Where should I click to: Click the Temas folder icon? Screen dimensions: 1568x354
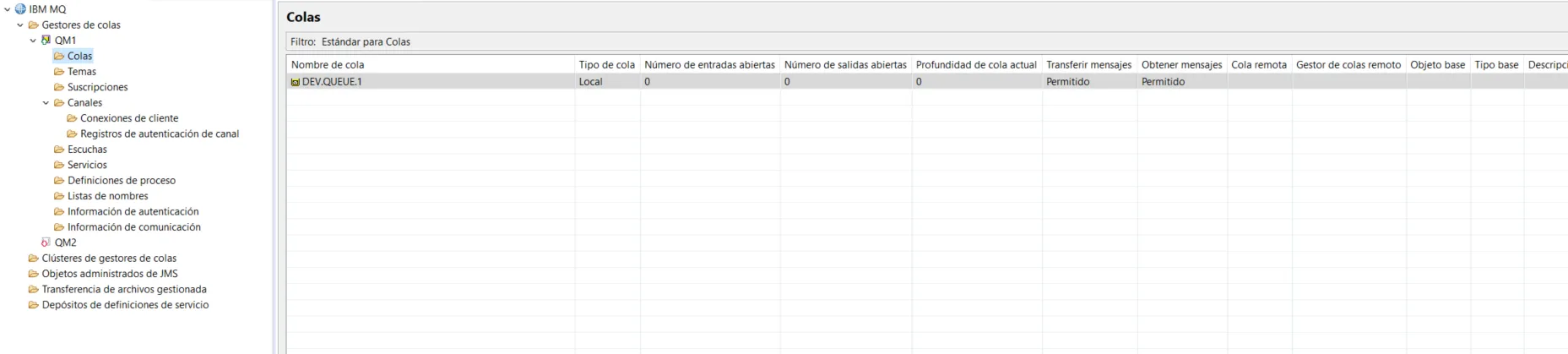tap(59, 72)
